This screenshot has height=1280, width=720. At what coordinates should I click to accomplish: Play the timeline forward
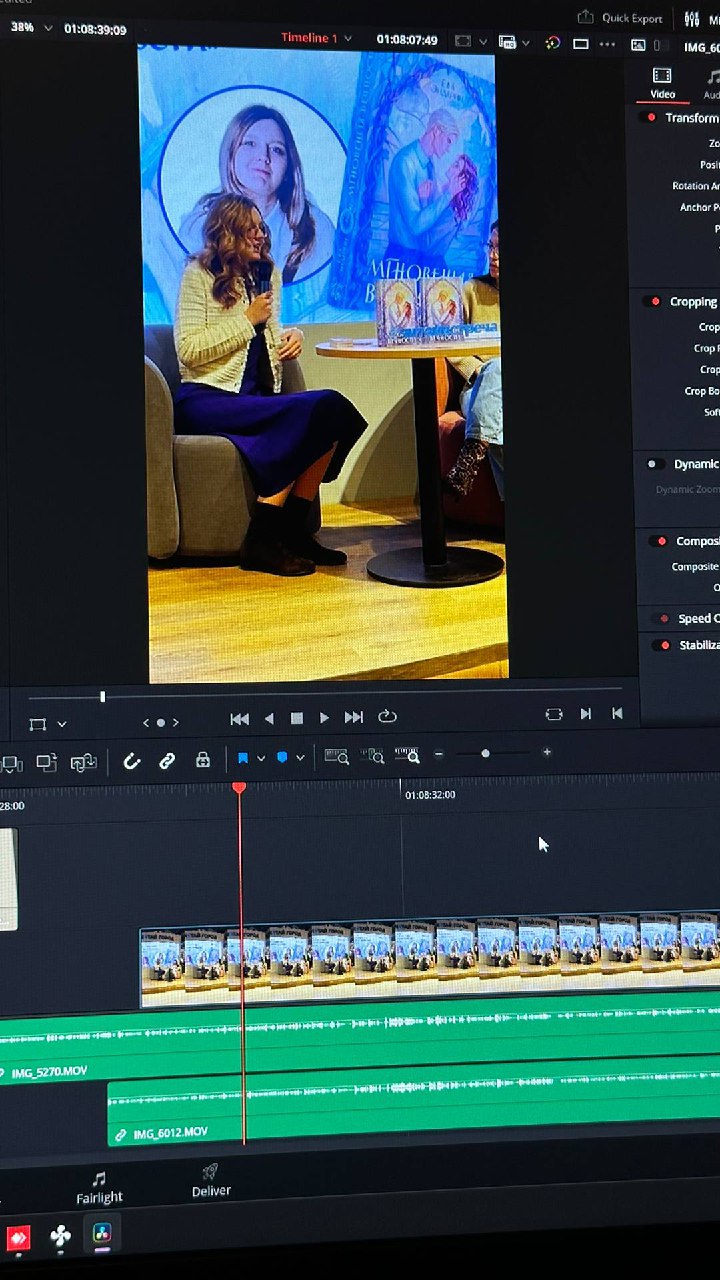[x=324, y=718]
